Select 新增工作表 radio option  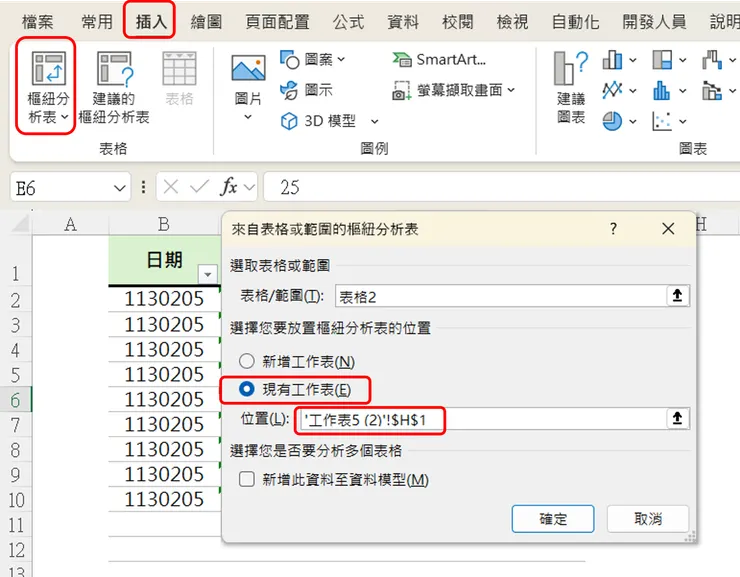[247, 361]
